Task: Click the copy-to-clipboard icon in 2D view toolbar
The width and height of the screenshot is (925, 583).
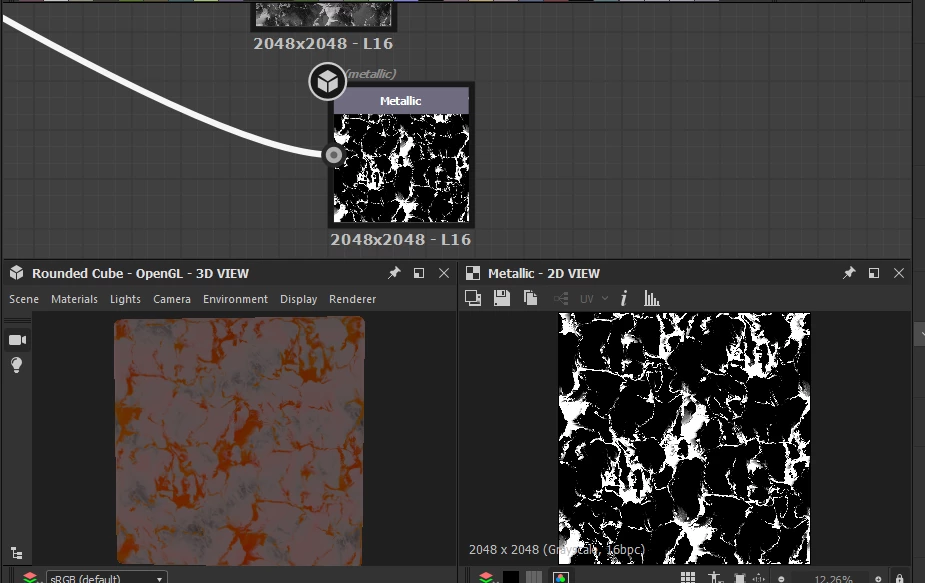Action: [473, 299]
